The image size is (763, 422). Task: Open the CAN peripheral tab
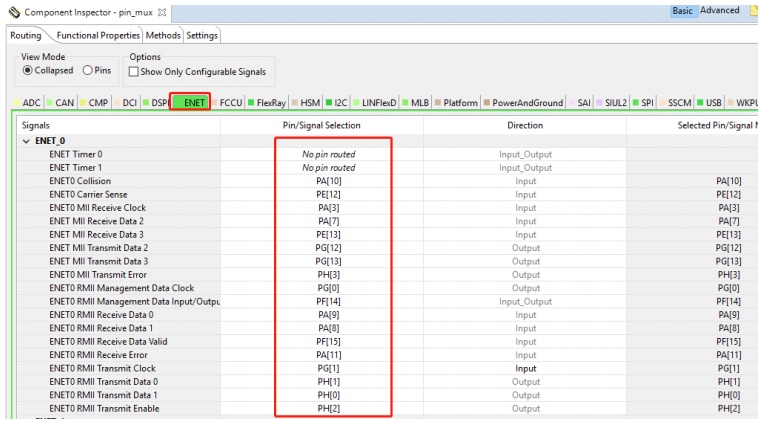point(65,103)
